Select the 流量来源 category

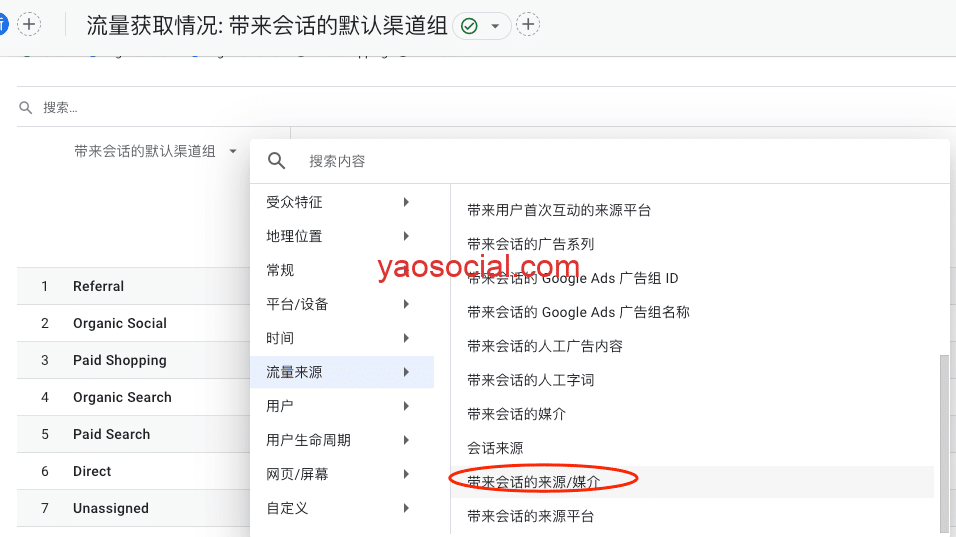[x=340, y=372]
